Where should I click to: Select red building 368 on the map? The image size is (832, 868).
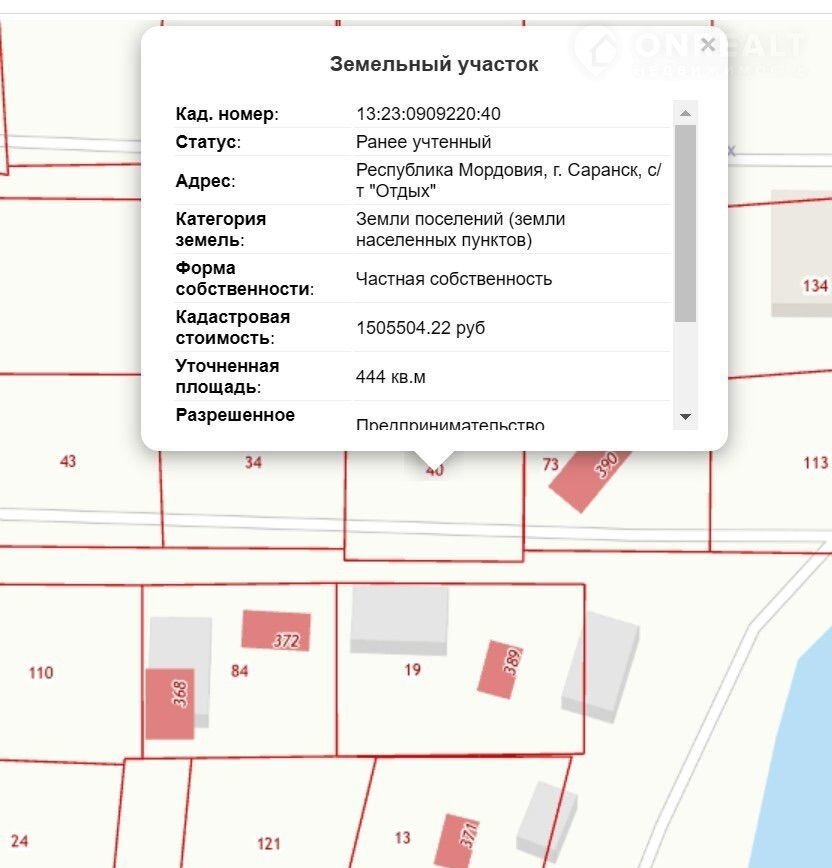point(169,703)
